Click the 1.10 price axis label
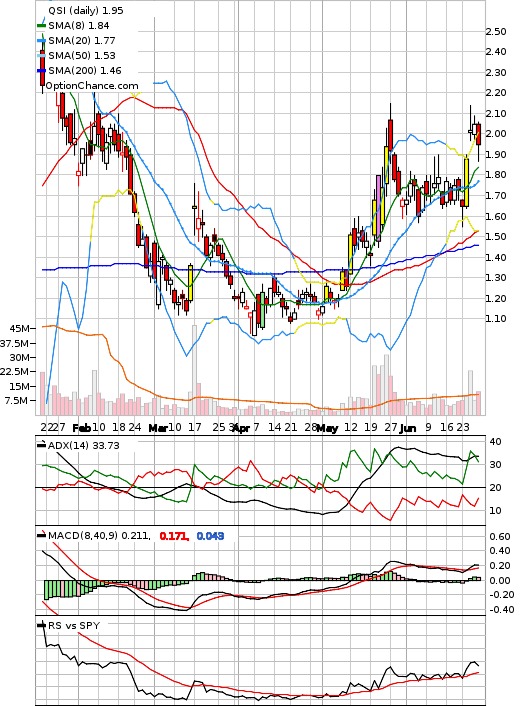The height and width of the screenshot is (706, 526). pyautogui.click(x=496, y=319)
